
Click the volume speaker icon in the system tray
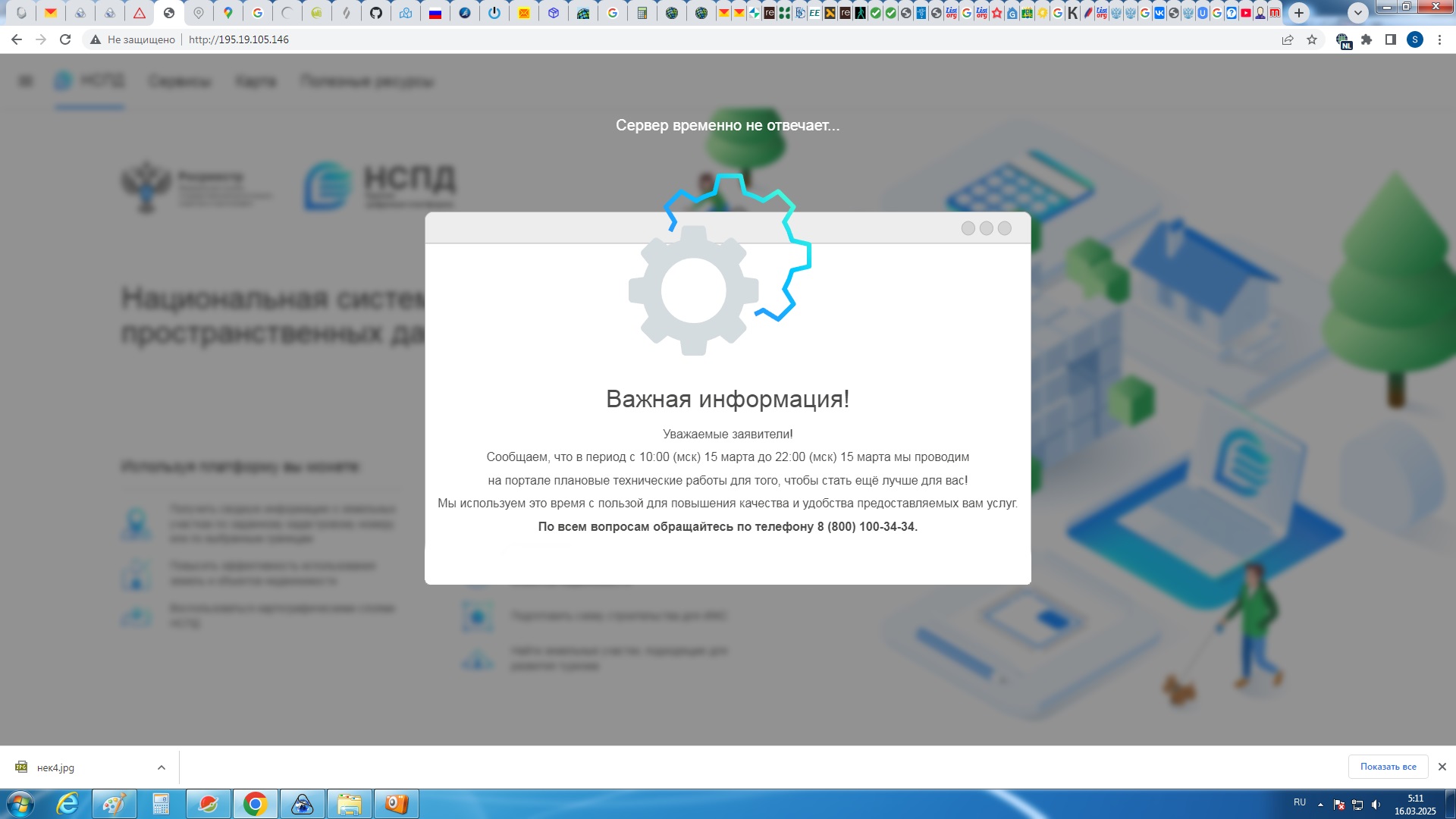[x=1376, y=805]
